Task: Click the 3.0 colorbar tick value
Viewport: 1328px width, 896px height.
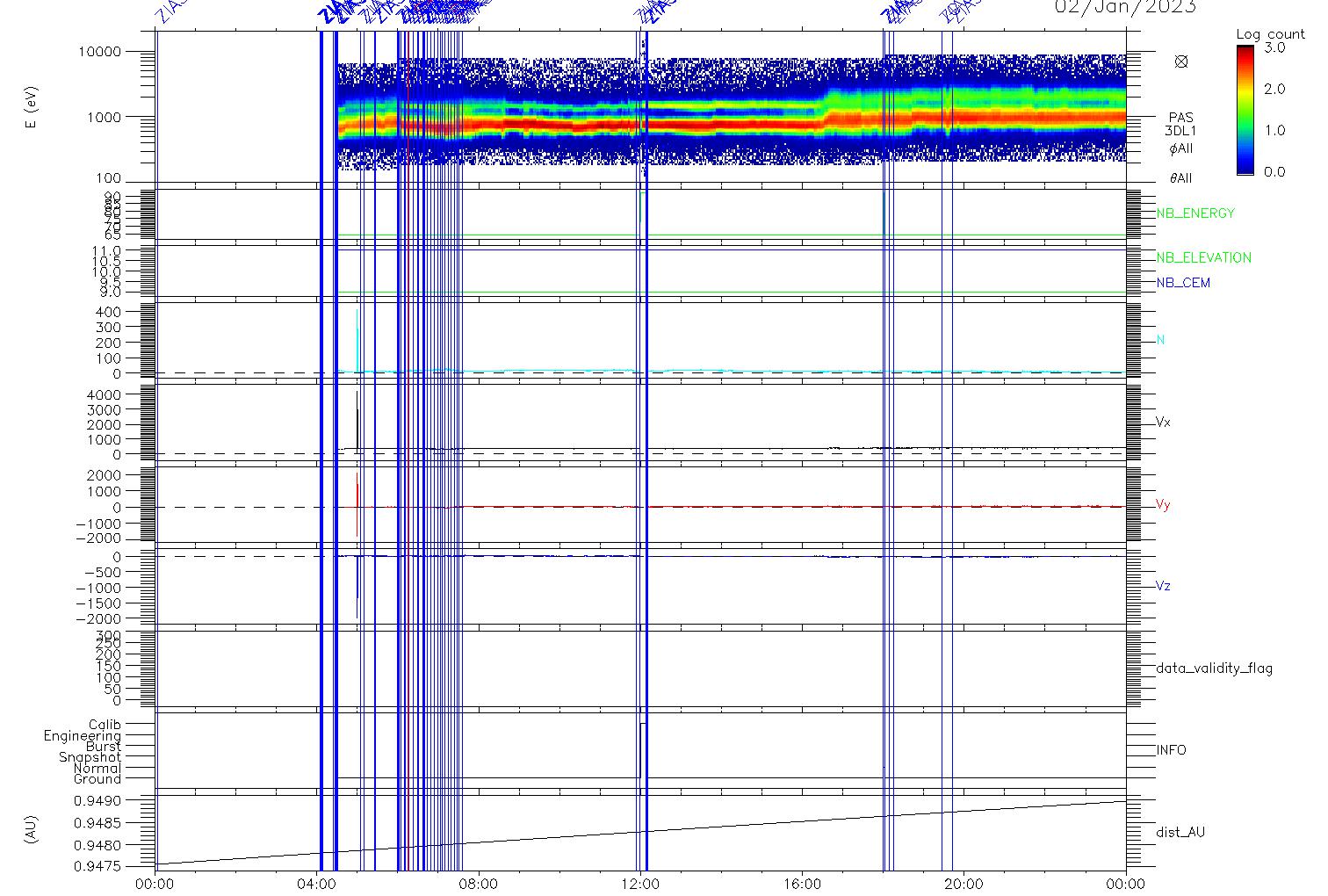Action: click(1274, 47)
